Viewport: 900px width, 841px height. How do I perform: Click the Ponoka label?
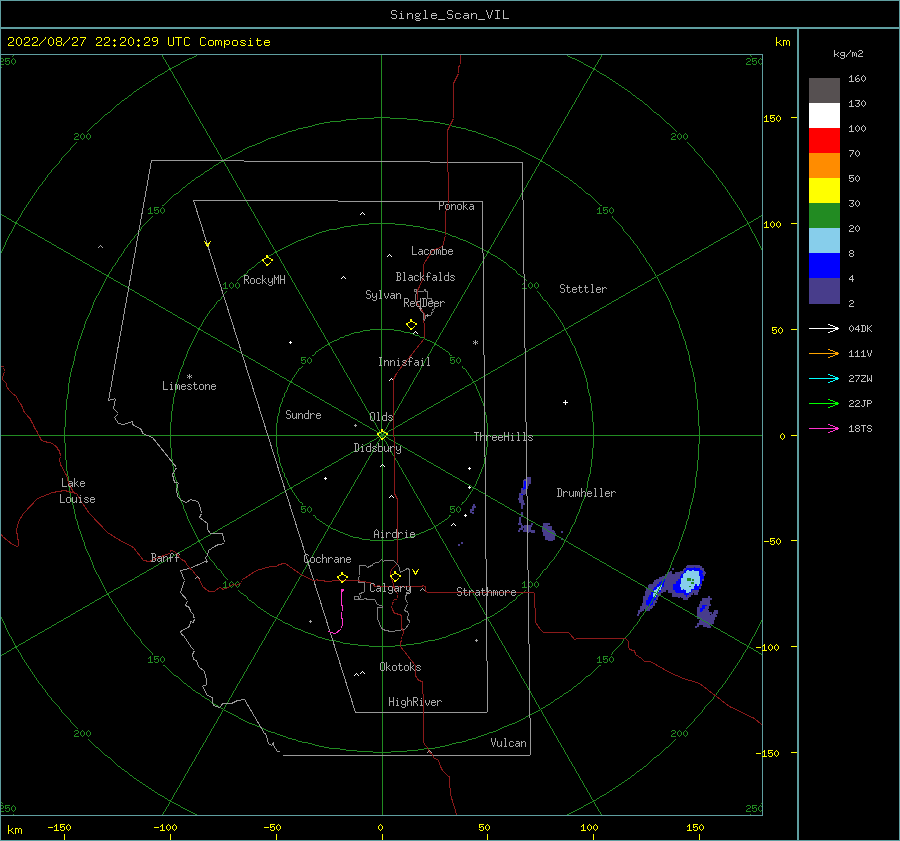[456, 206]
